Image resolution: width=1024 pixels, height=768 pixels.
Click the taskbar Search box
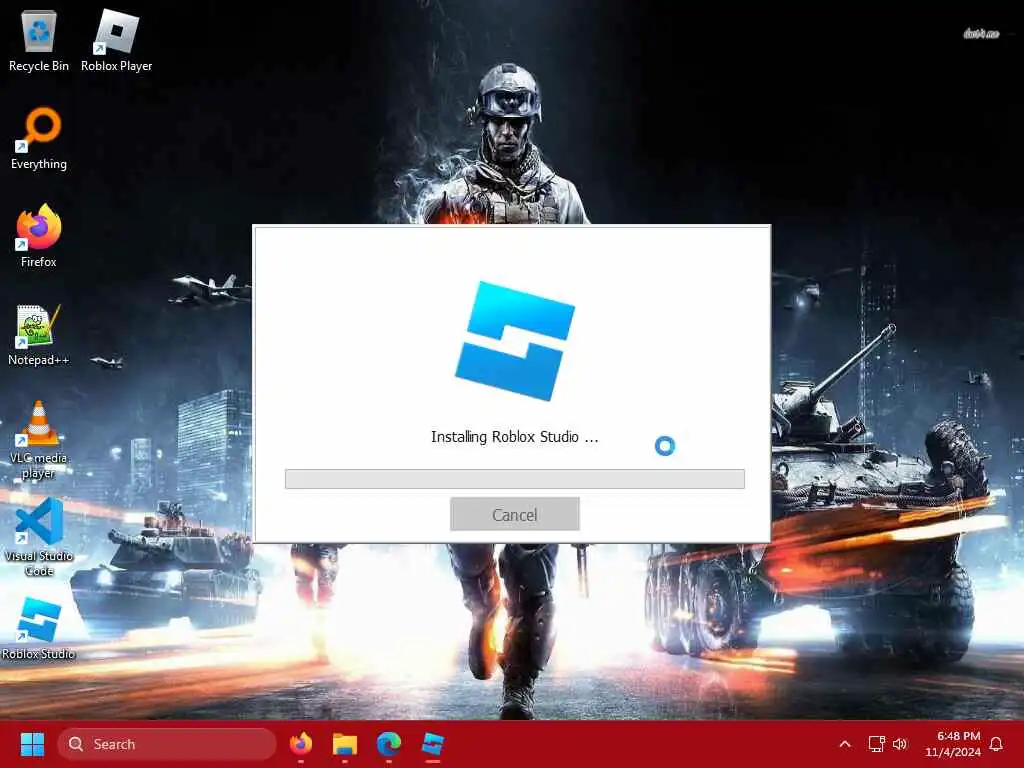click(x=167, y=744)
